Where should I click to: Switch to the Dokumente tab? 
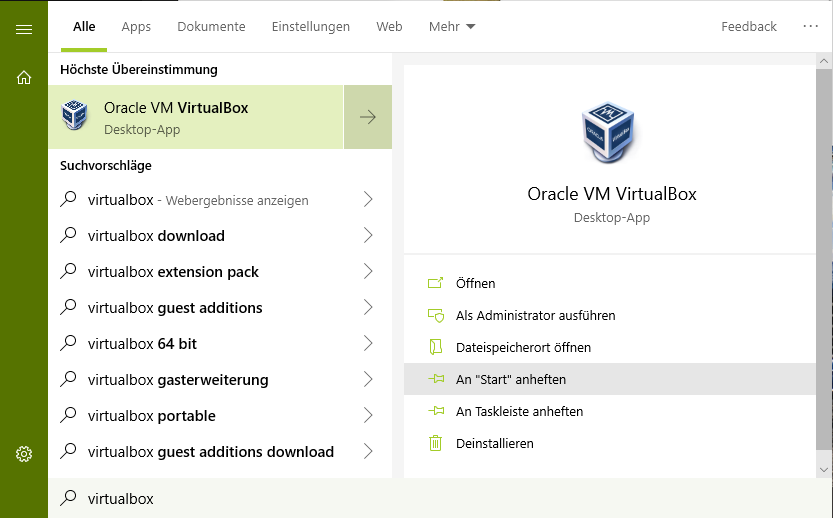point(211,27)
